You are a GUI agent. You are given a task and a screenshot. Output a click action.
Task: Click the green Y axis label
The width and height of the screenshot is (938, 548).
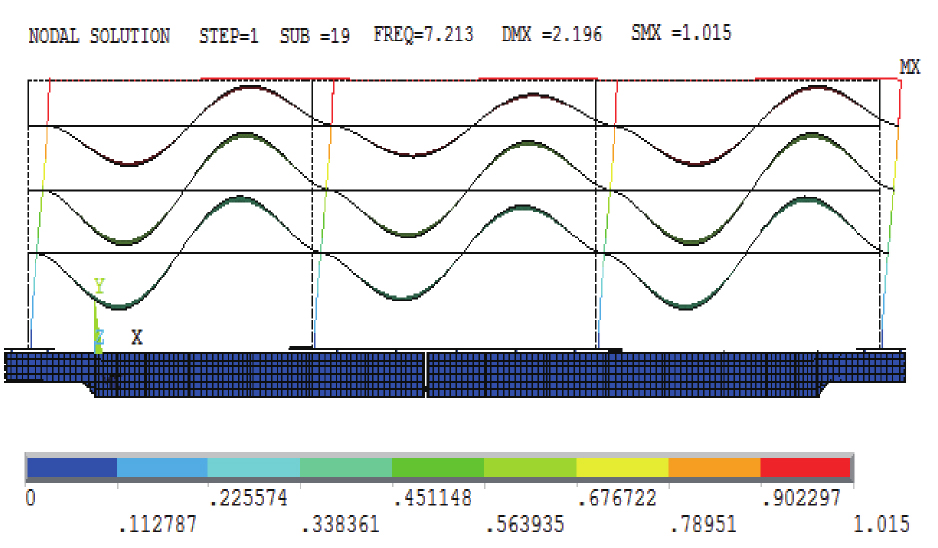(99, 286)
